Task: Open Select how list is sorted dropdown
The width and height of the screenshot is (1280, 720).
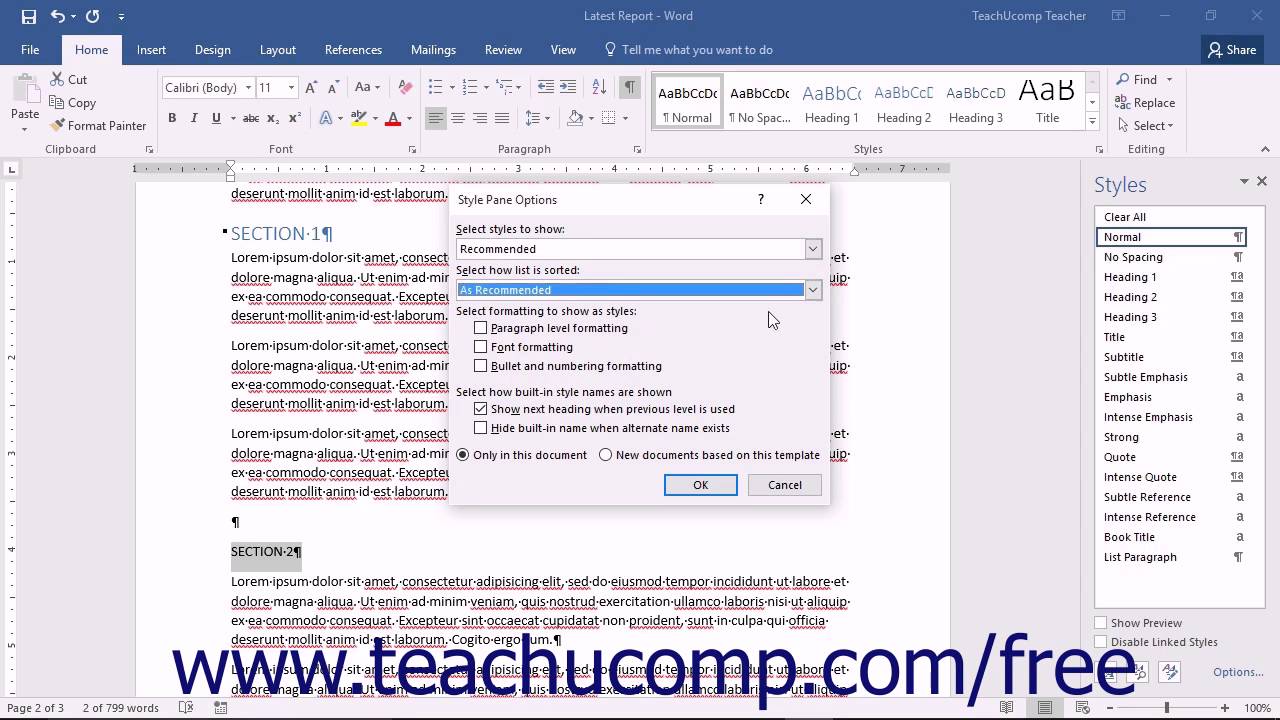Action: [813, 290]
